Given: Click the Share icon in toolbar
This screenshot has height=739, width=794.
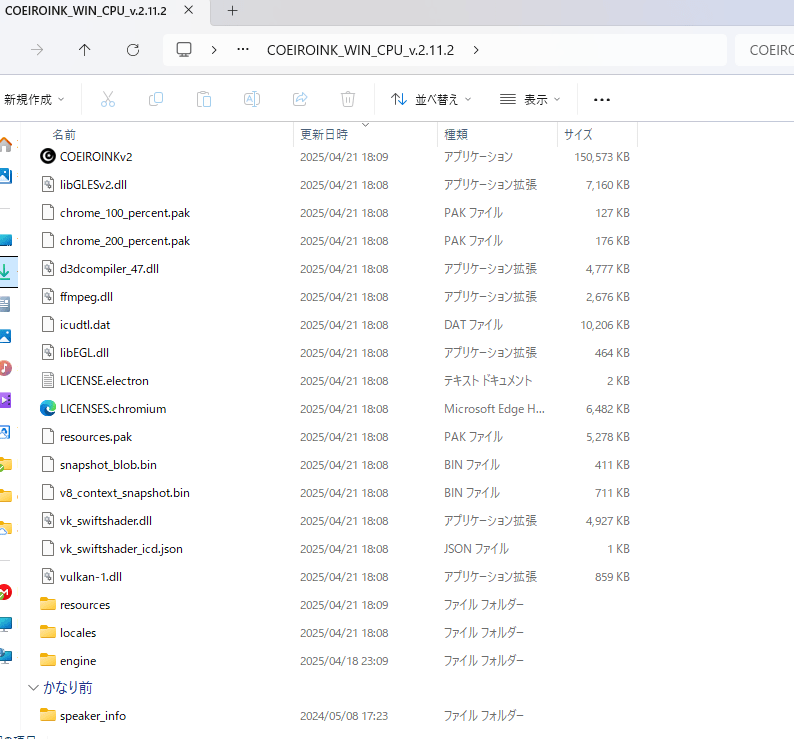Looking at the screenshot, I should click(x=300, y=99).
